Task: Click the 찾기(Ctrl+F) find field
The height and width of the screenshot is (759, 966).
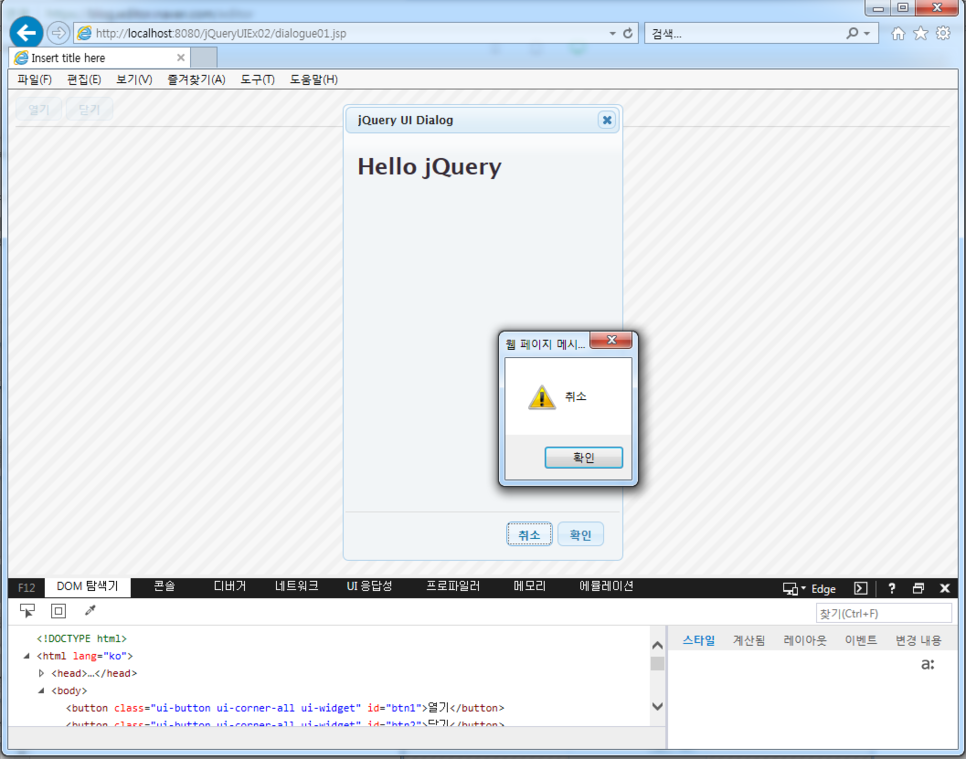Action: click(x=883, y=614)
